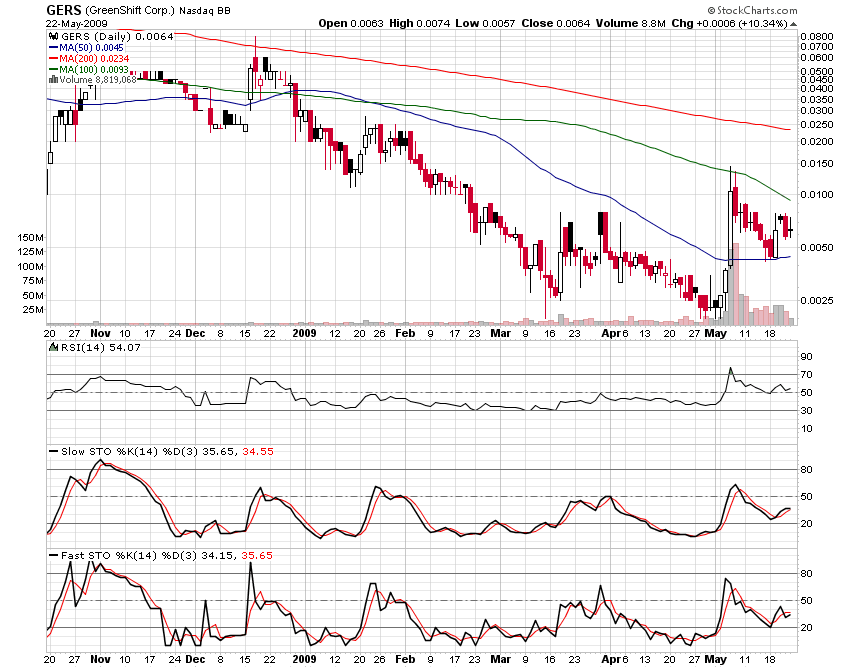Click the Slow STO %K(14) %D(3) label

tap(130, 451)
